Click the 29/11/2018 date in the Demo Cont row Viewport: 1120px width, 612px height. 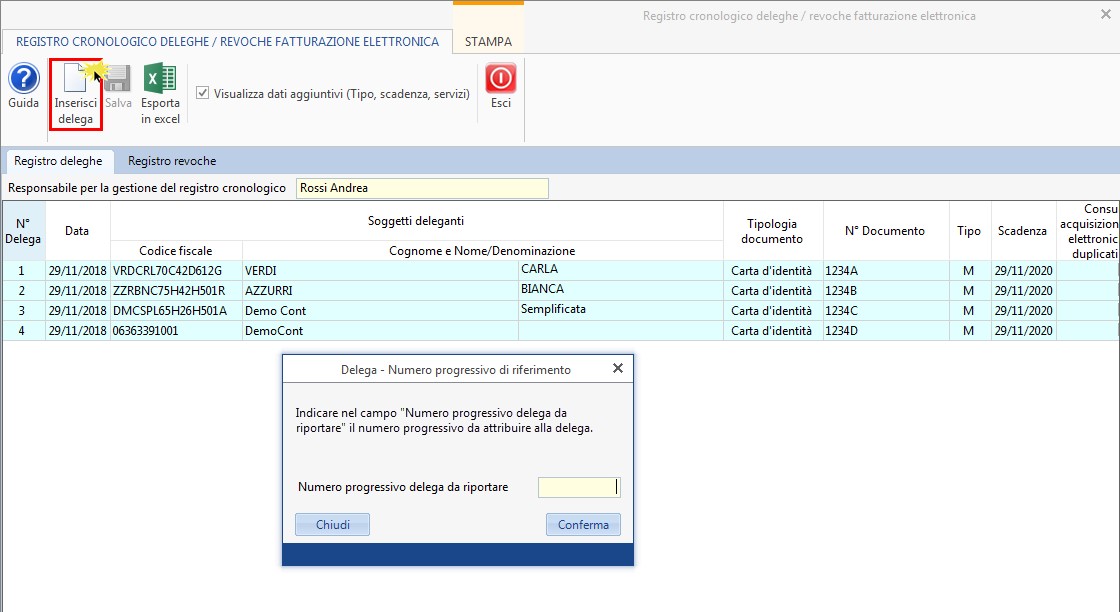coord(77,311)
